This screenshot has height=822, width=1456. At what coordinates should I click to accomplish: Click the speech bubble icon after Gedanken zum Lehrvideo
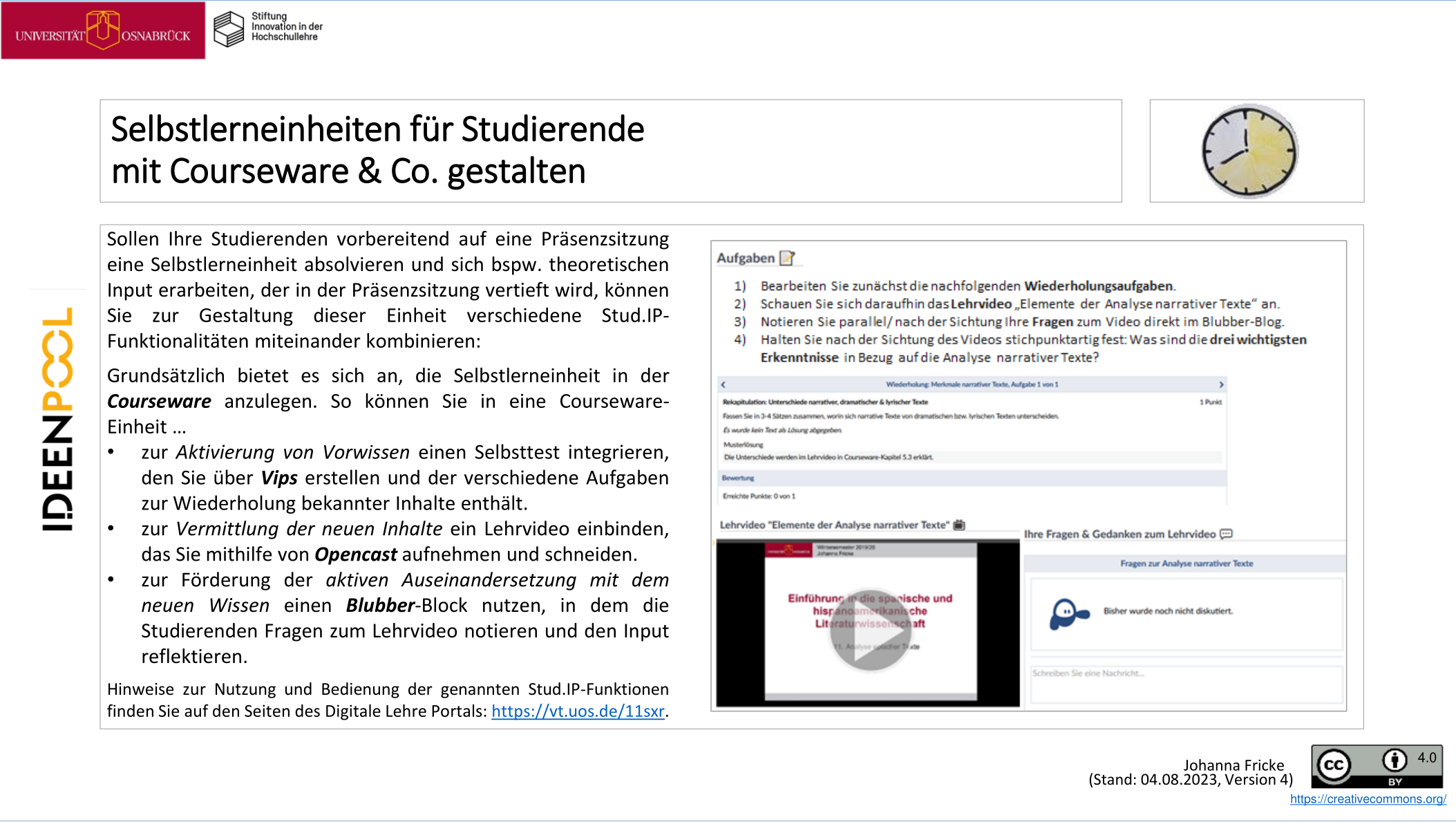(x=1226, y=534)
